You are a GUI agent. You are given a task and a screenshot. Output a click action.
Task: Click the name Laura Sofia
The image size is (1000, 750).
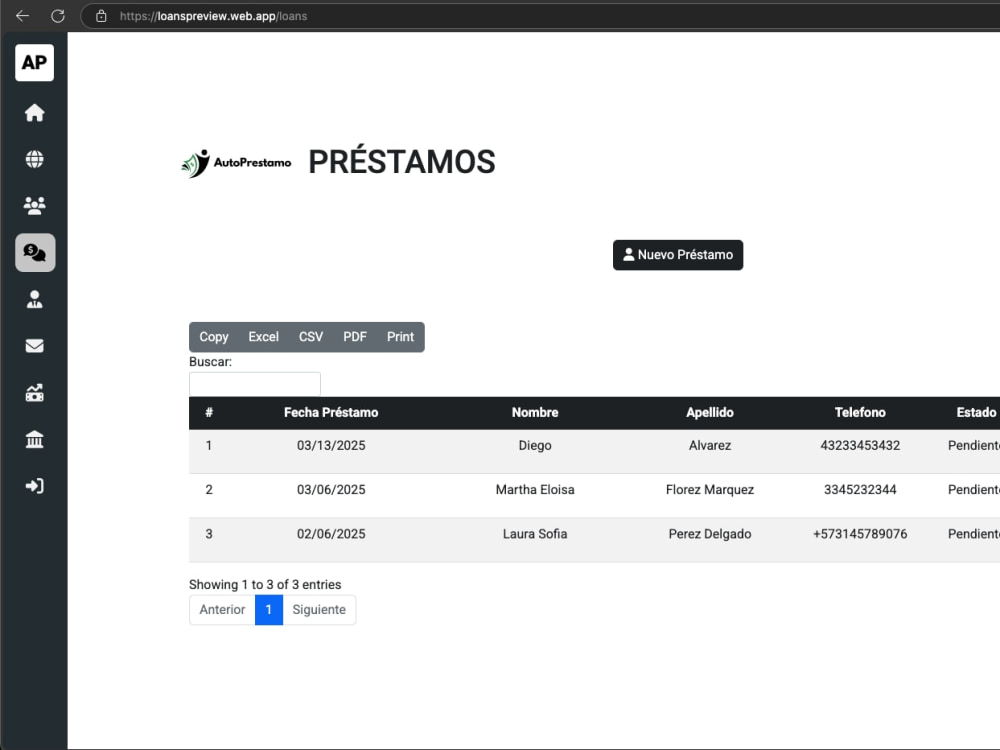(535, 534)
